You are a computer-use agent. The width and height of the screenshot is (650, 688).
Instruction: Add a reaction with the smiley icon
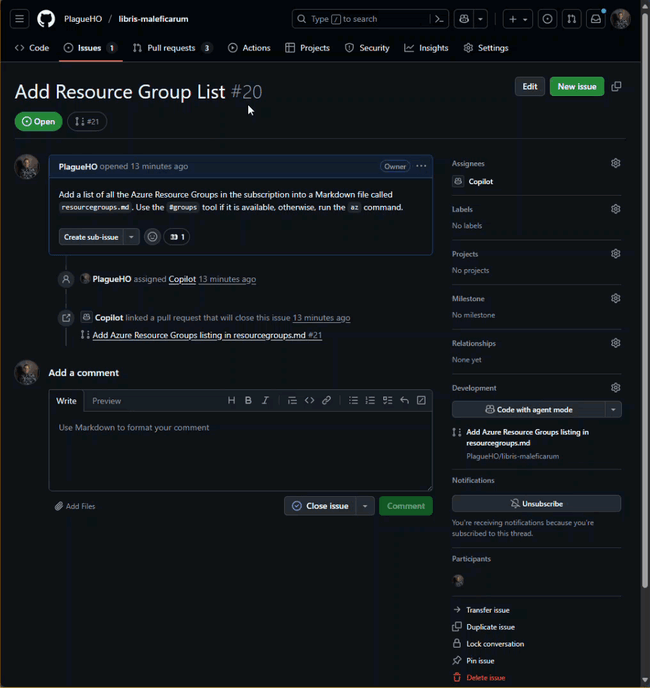pos(152,237)
